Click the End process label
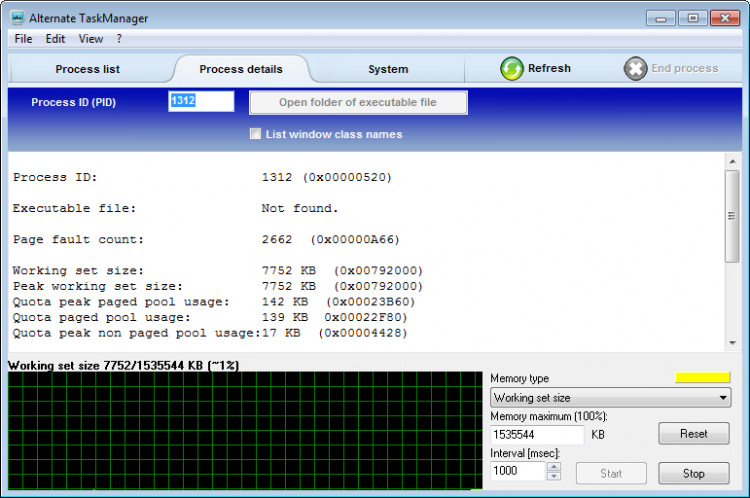This screenshot has width=750, height=498. [684, 68]
